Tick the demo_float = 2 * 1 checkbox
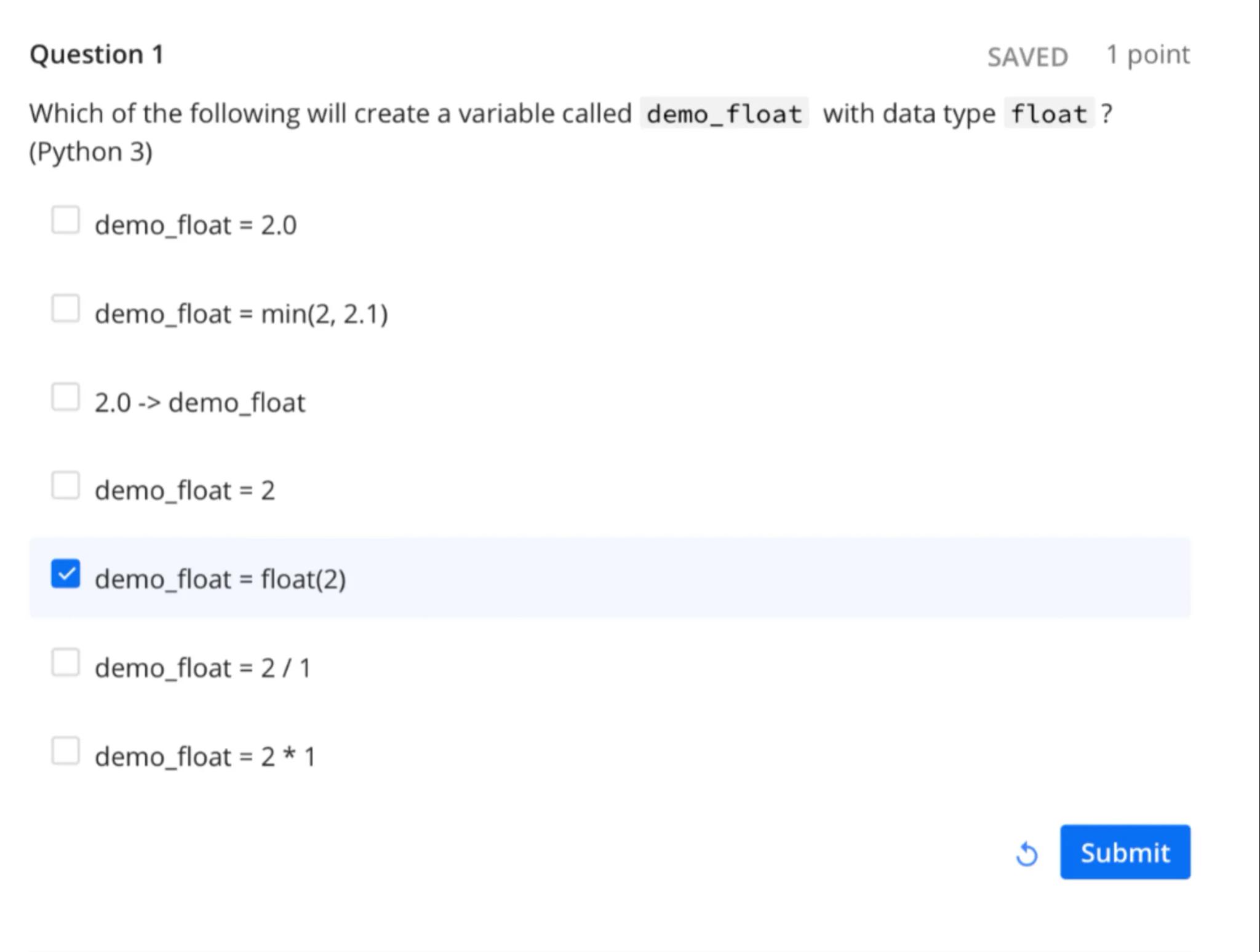 [x=65, y=751]
